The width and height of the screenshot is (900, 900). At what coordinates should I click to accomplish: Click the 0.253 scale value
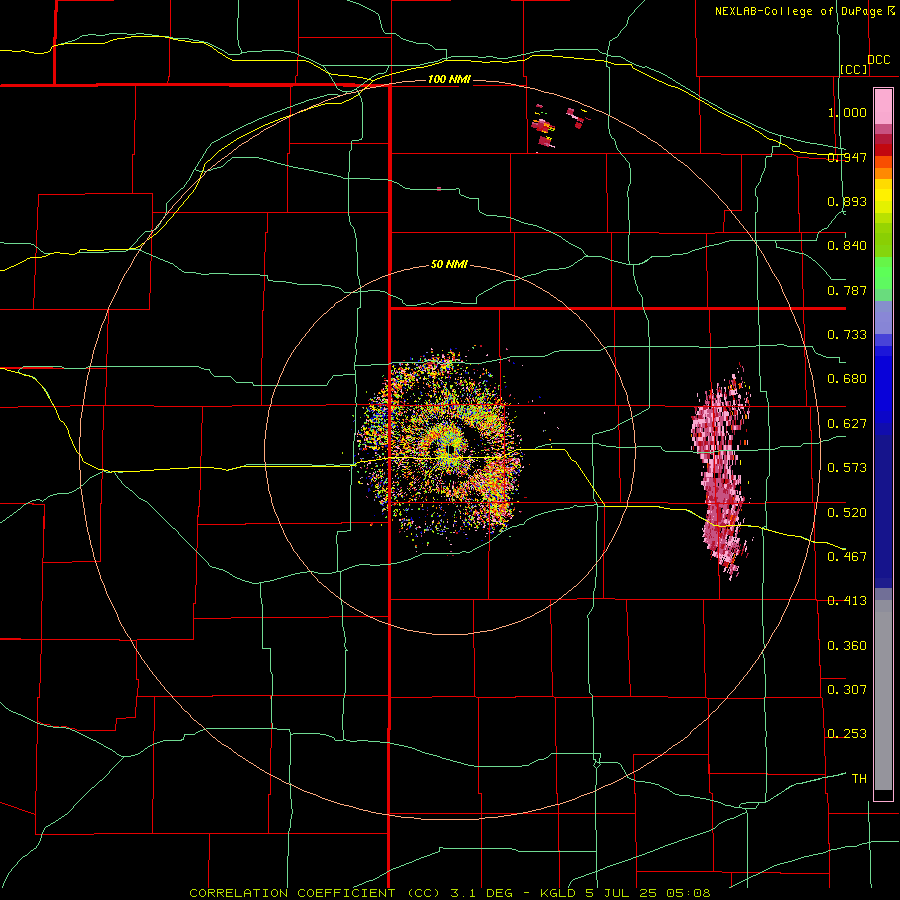(847, 734)
